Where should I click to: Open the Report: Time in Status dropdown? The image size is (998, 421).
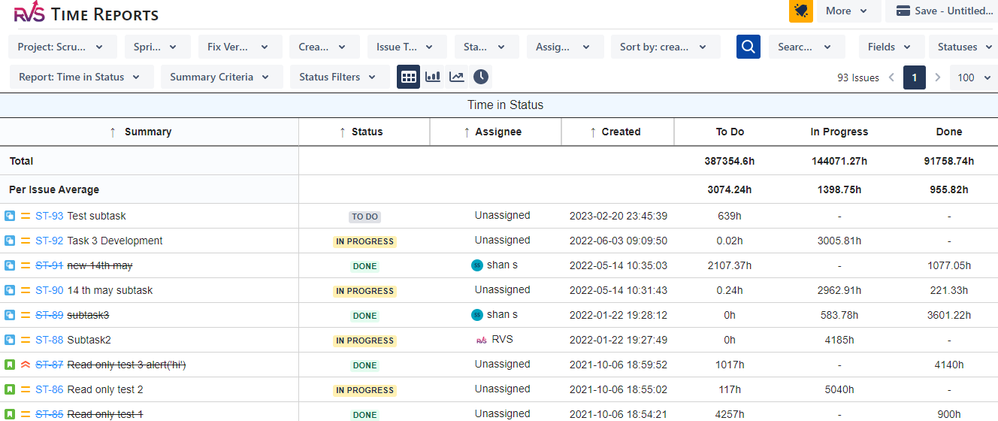point(81,77)
